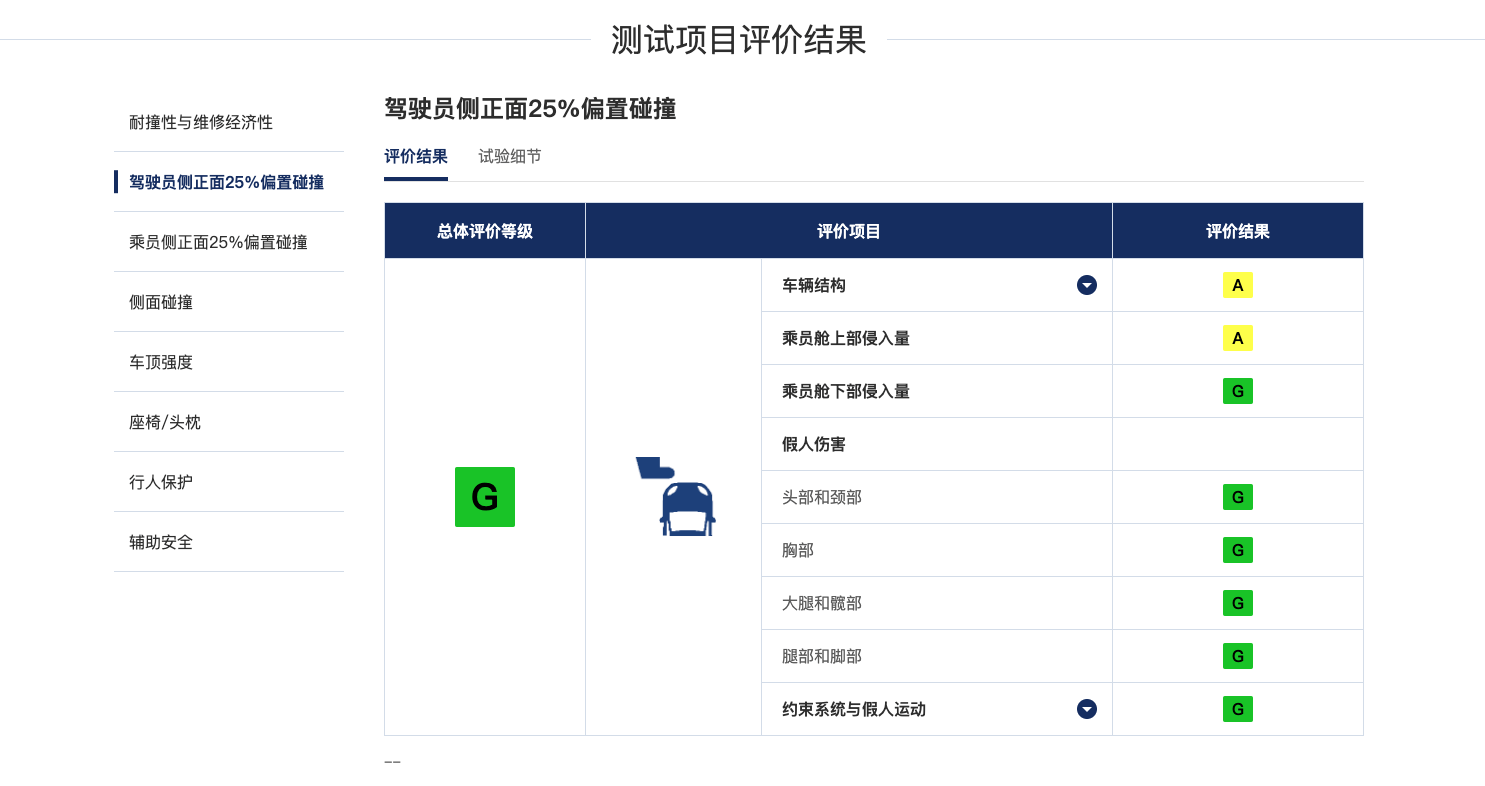Click the 大腿和髋部 row label
Image resolution: width=1485 pixels, height=786 pixels.
click(822, 603)
